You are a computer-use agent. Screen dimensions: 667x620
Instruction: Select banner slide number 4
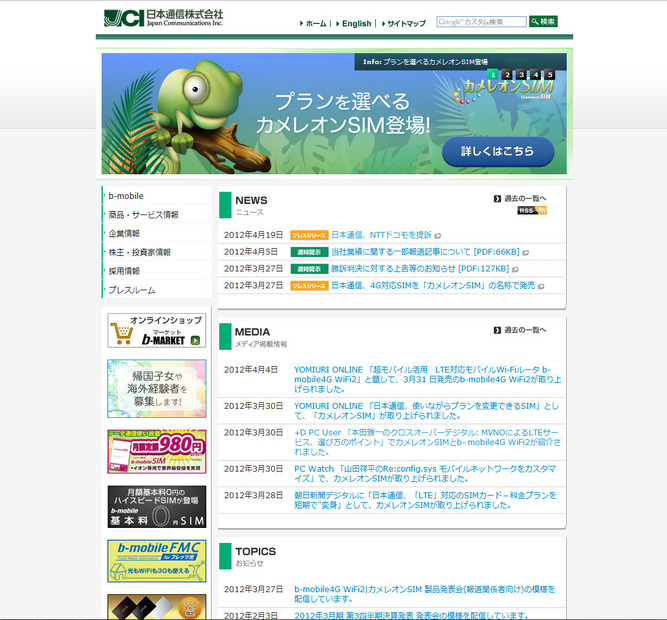(536, 74)
